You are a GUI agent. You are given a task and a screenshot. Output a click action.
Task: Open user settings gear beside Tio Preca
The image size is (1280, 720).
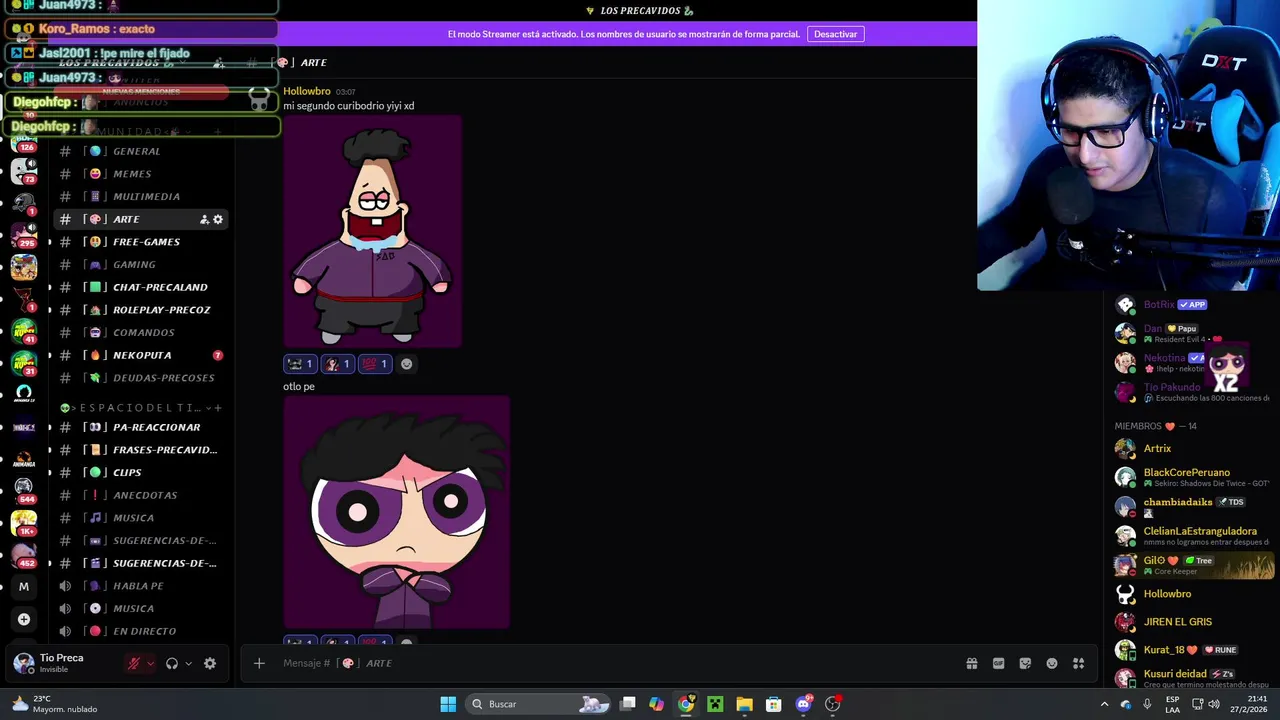(x=210, y=663)
